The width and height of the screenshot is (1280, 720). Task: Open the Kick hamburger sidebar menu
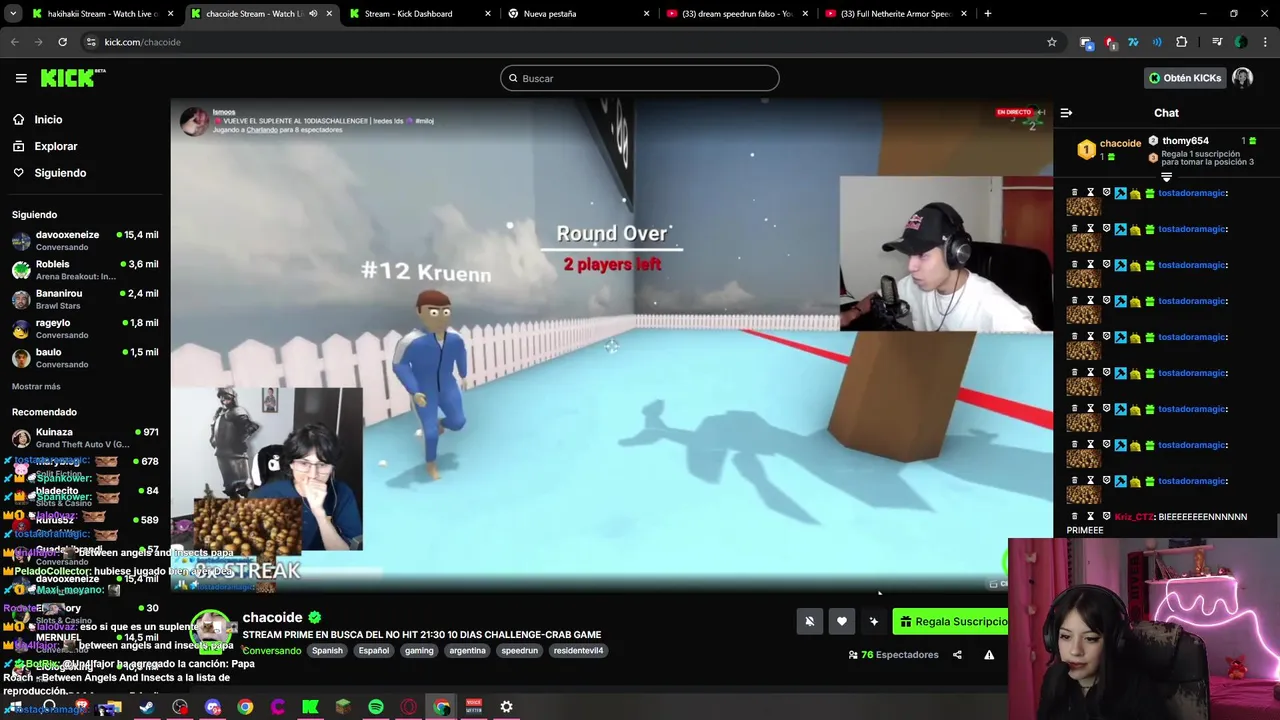tap(21, 78)
